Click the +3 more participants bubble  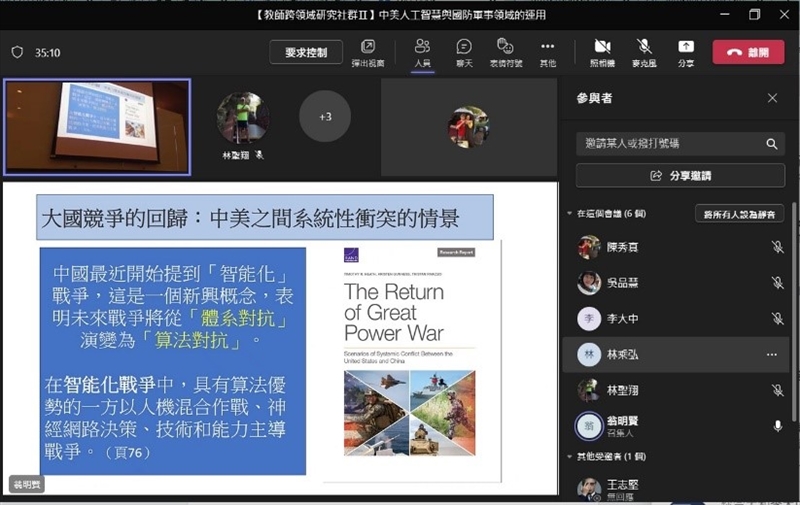coord(325,117)
